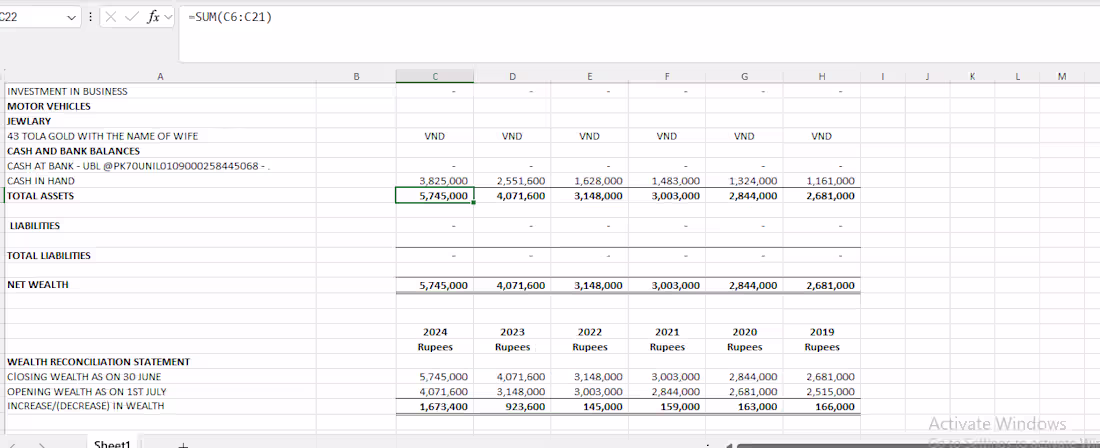Click the CASH AT BANK - UBL cell

click(161, 166)
